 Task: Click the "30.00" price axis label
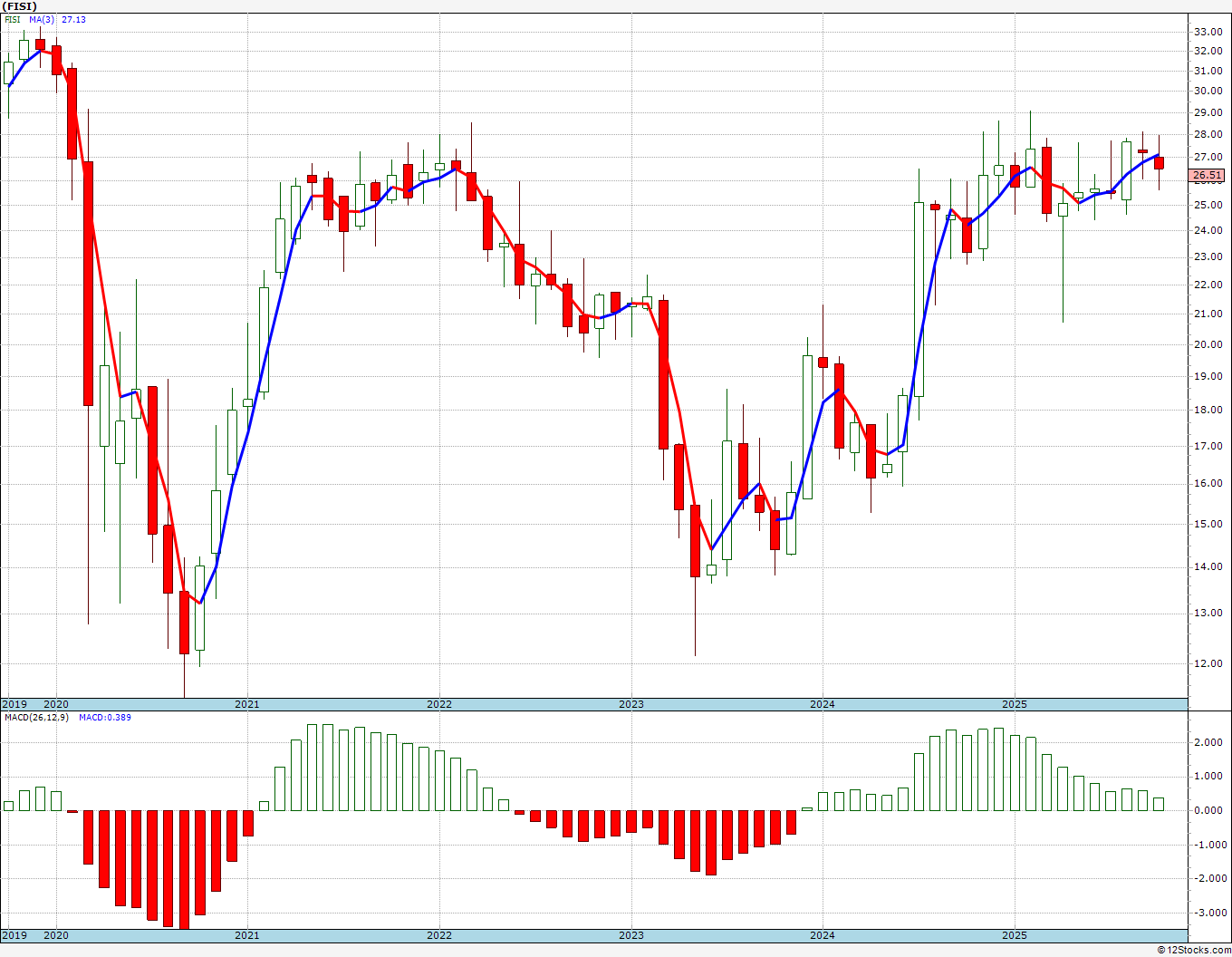pyautogui.click(x=1208, y=91)
